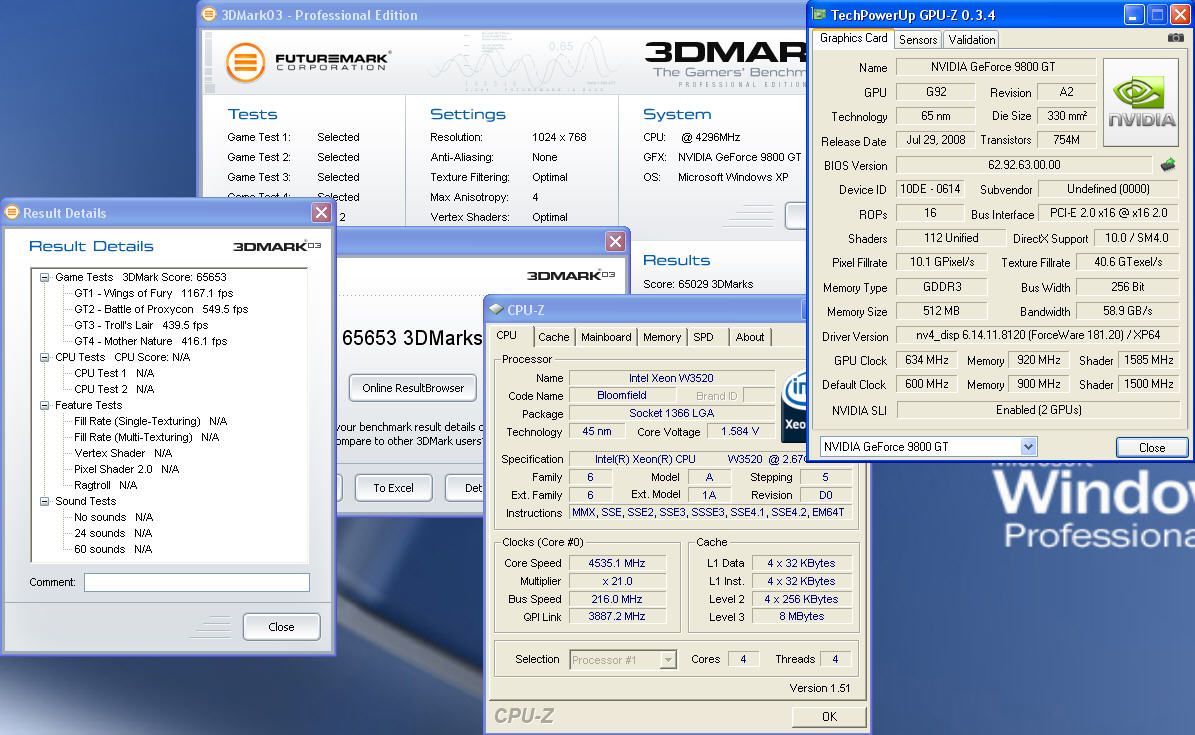Close the 3DMark score dialog with X
The height and width of the screenshot is (735, 1195).
[x=615, y=242]
